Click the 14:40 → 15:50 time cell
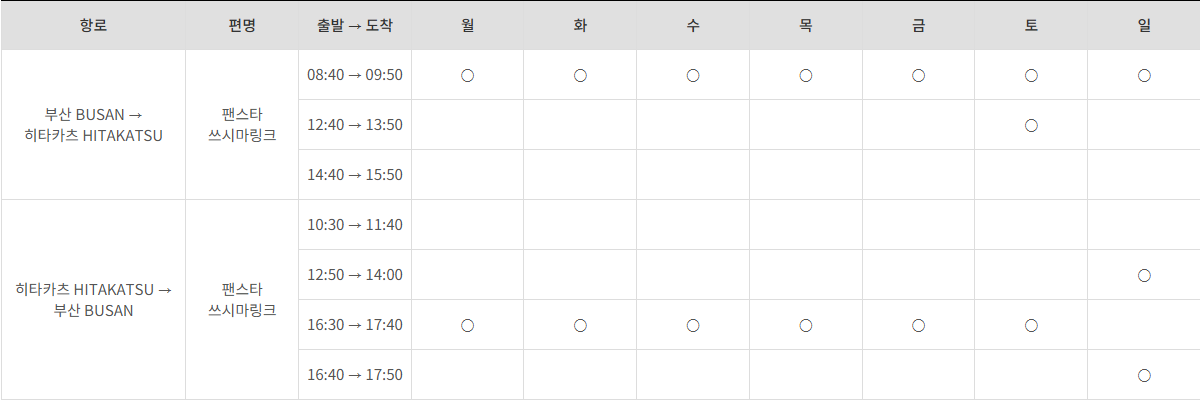The height and width of the screenshot is (403, 1200). click(x=355, y=175)
